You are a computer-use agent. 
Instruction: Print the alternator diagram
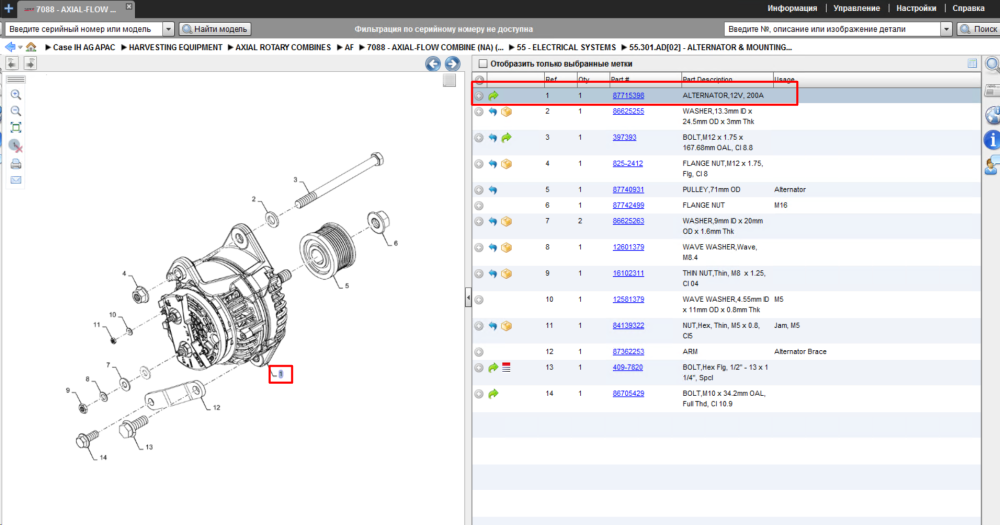16,164
